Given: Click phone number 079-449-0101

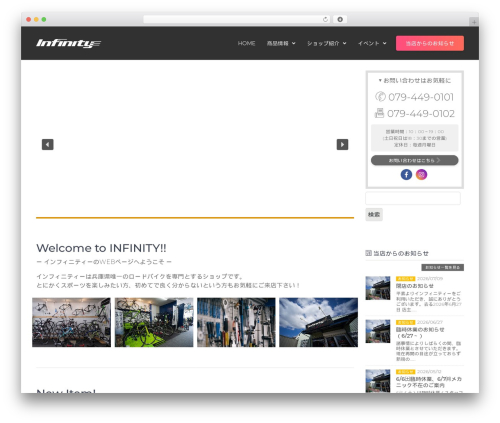Looking at the screenshot, I should [x=421, y=97].
